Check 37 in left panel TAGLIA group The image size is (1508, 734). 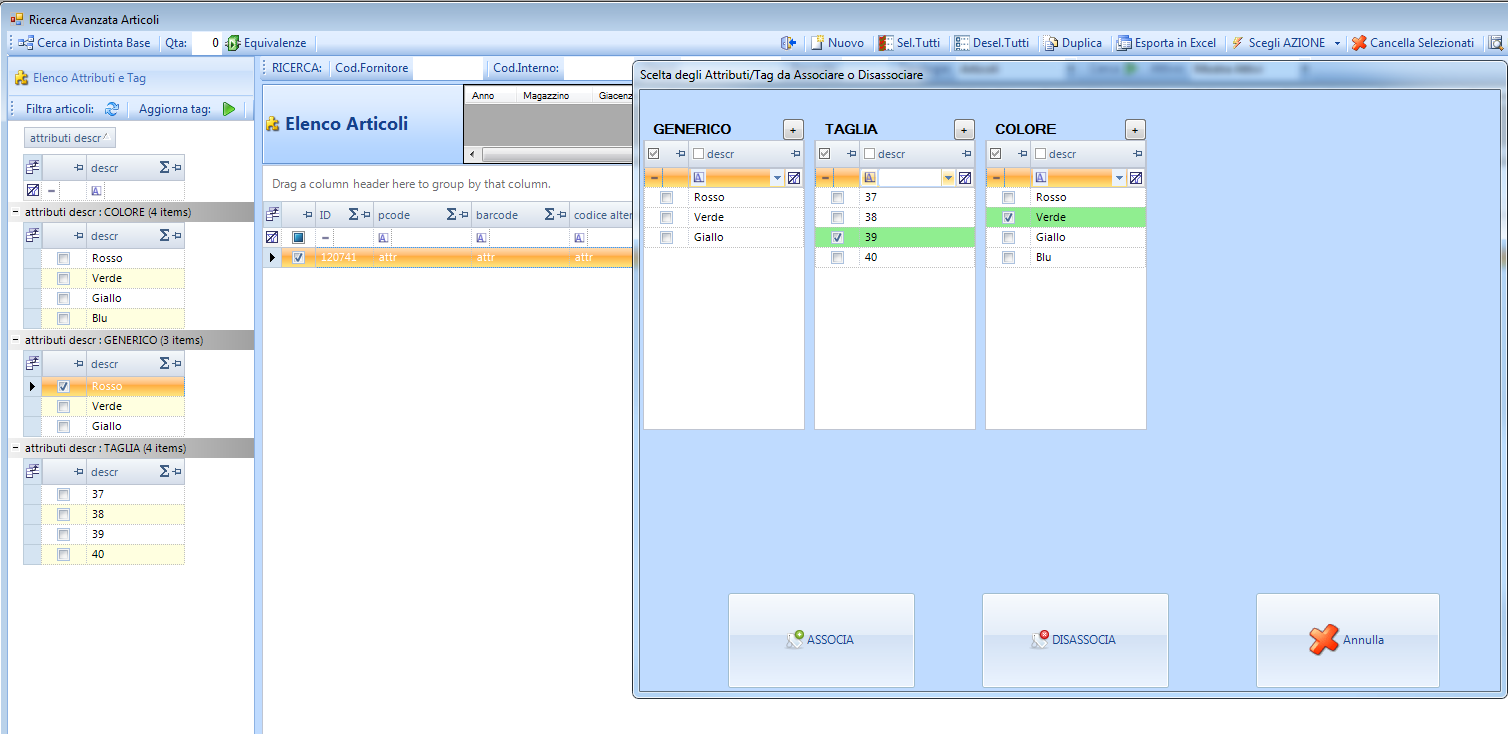click(x=63, y=494)
